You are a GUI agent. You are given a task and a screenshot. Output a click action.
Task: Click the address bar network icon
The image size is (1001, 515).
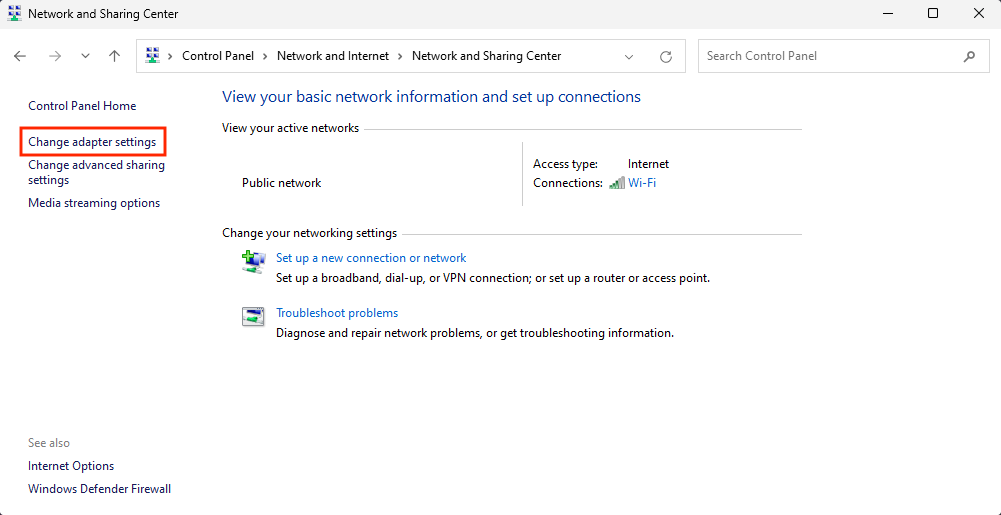tap(152, 56)
